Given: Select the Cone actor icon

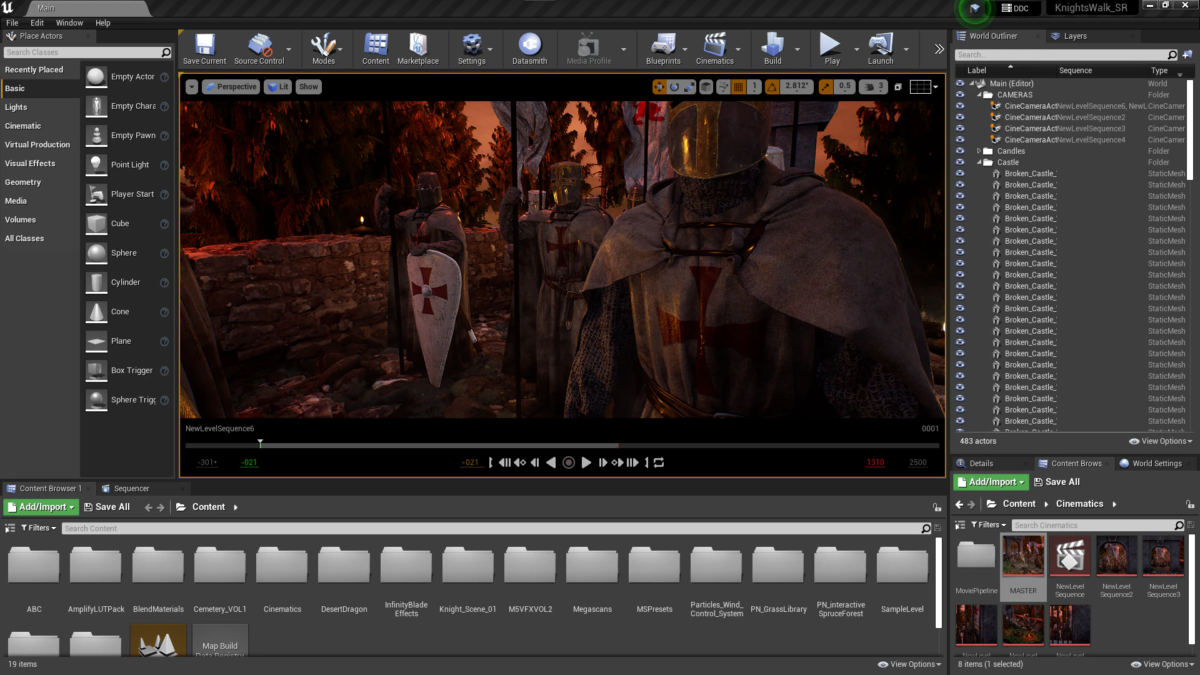Looking at the screenshot, I should click(96, 312).
